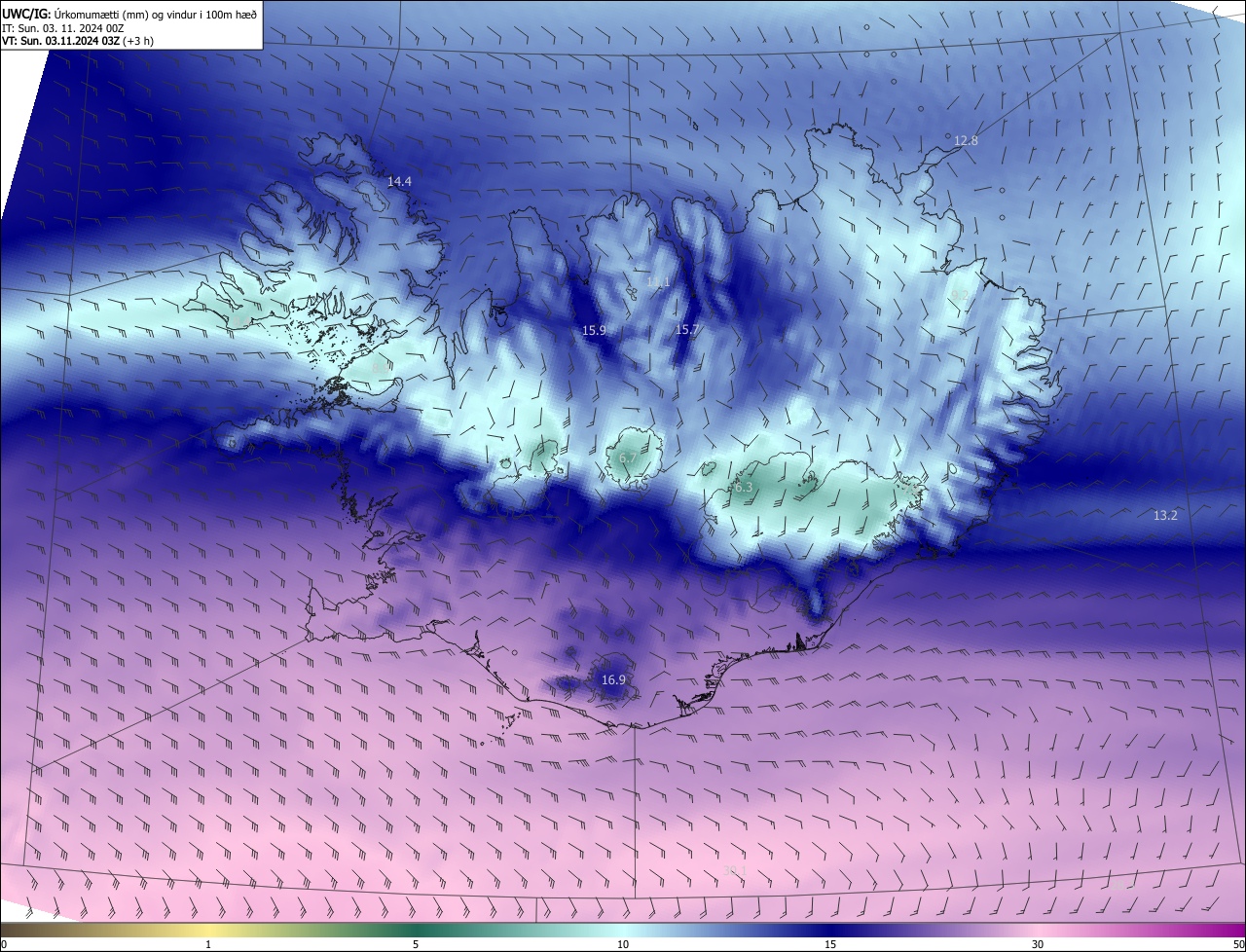Click 'Úrkomumætti (mm)' in the map title

[99, 13]
